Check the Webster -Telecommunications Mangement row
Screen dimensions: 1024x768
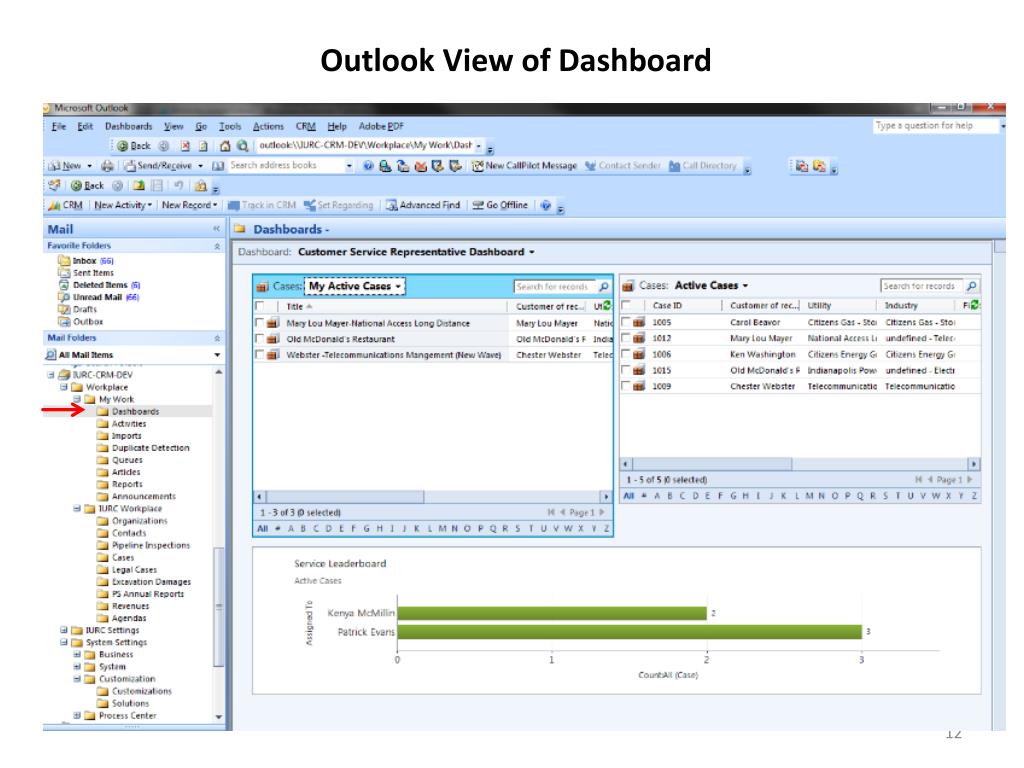(259, 355)
